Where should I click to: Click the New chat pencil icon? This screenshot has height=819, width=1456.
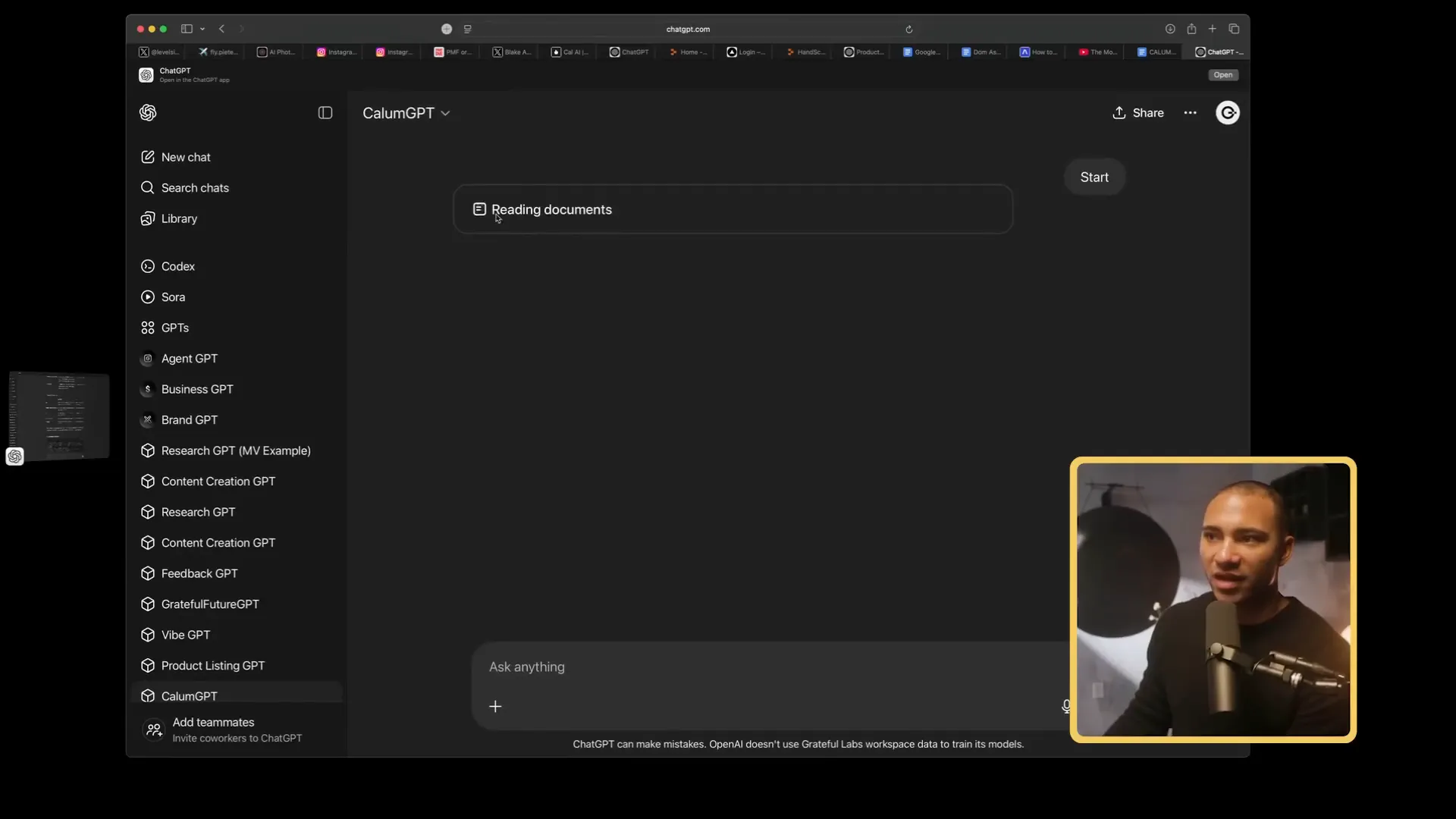pos(148,157)
